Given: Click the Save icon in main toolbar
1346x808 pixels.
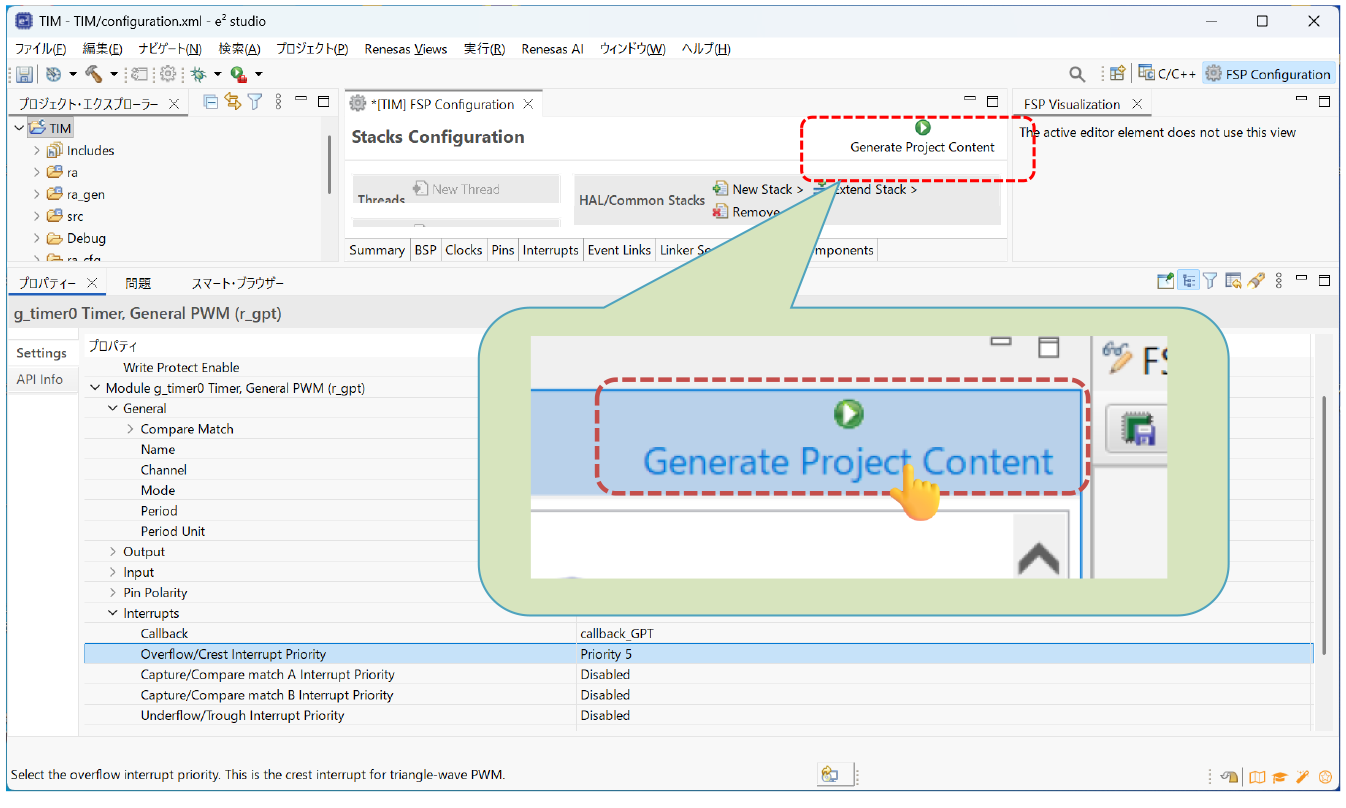Looking at the screenshot, I should tap(25, 74).
